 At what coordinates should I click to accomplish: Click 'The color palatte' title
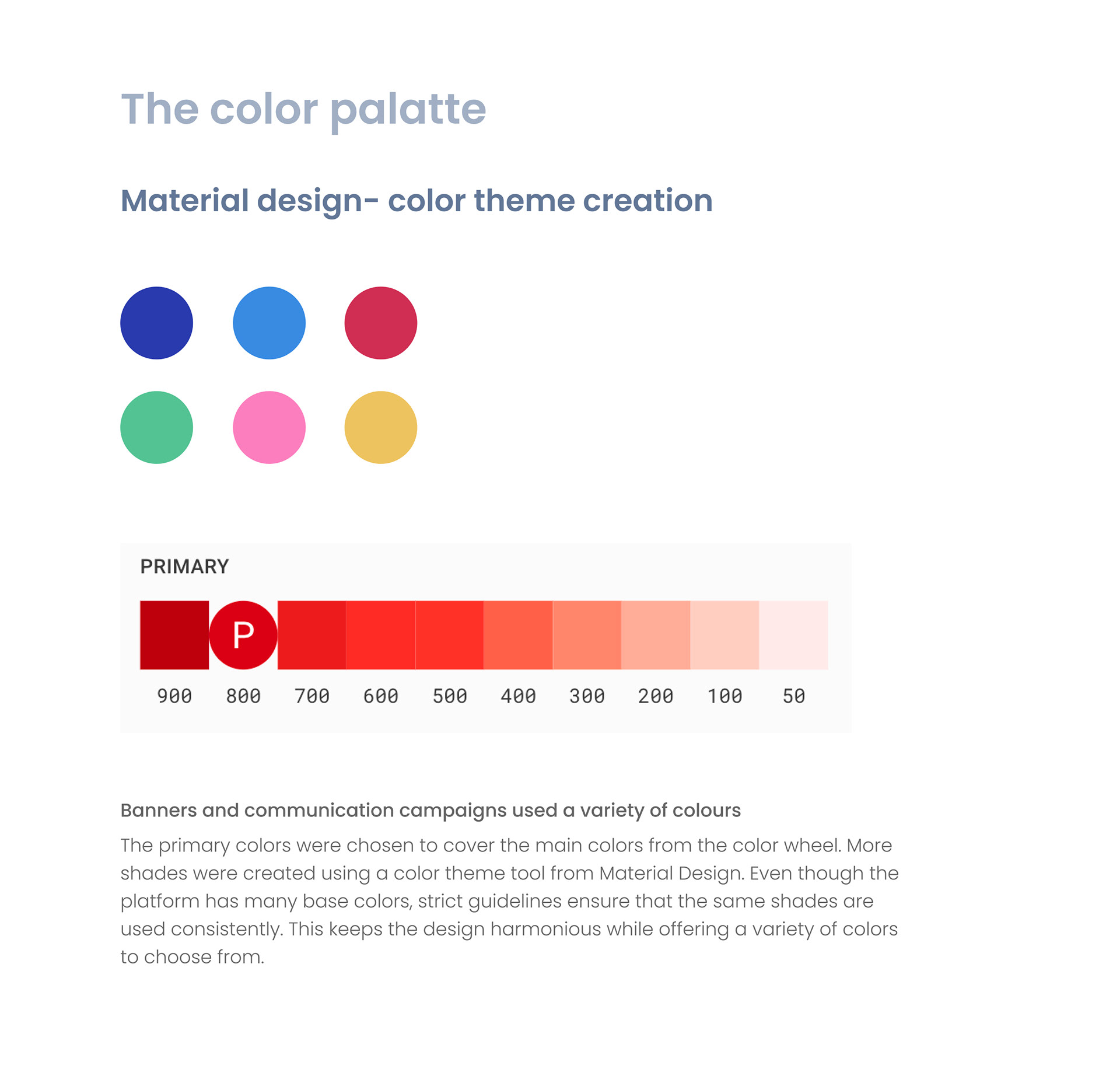click(x=303, y=109)
